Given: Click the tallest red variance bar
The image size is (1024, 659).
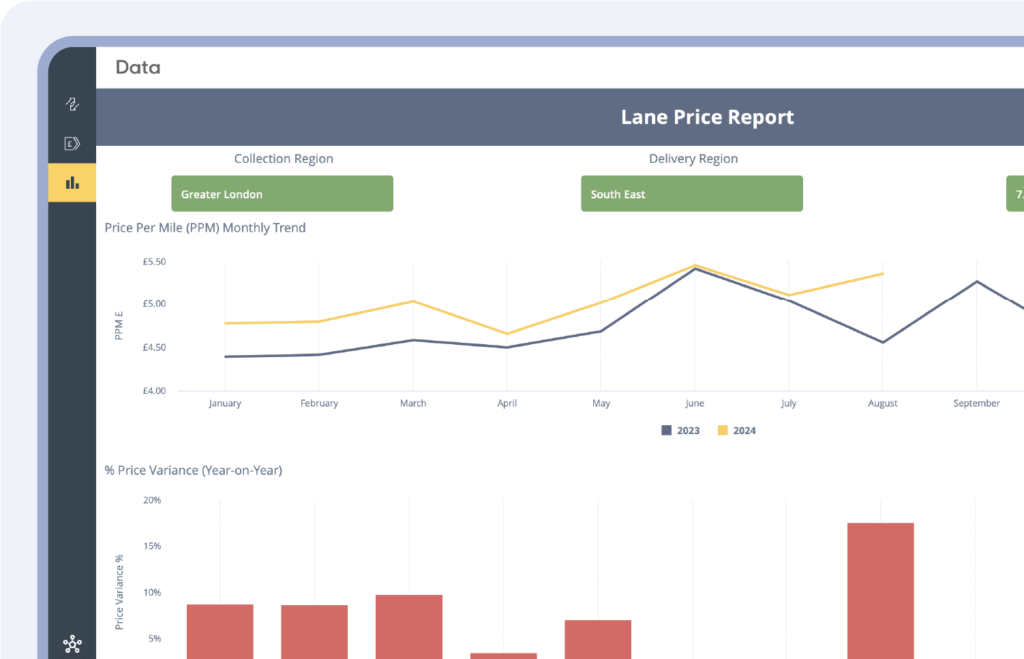Looking at the screenshot, I should pyautogui.click(x=880, y=591).
